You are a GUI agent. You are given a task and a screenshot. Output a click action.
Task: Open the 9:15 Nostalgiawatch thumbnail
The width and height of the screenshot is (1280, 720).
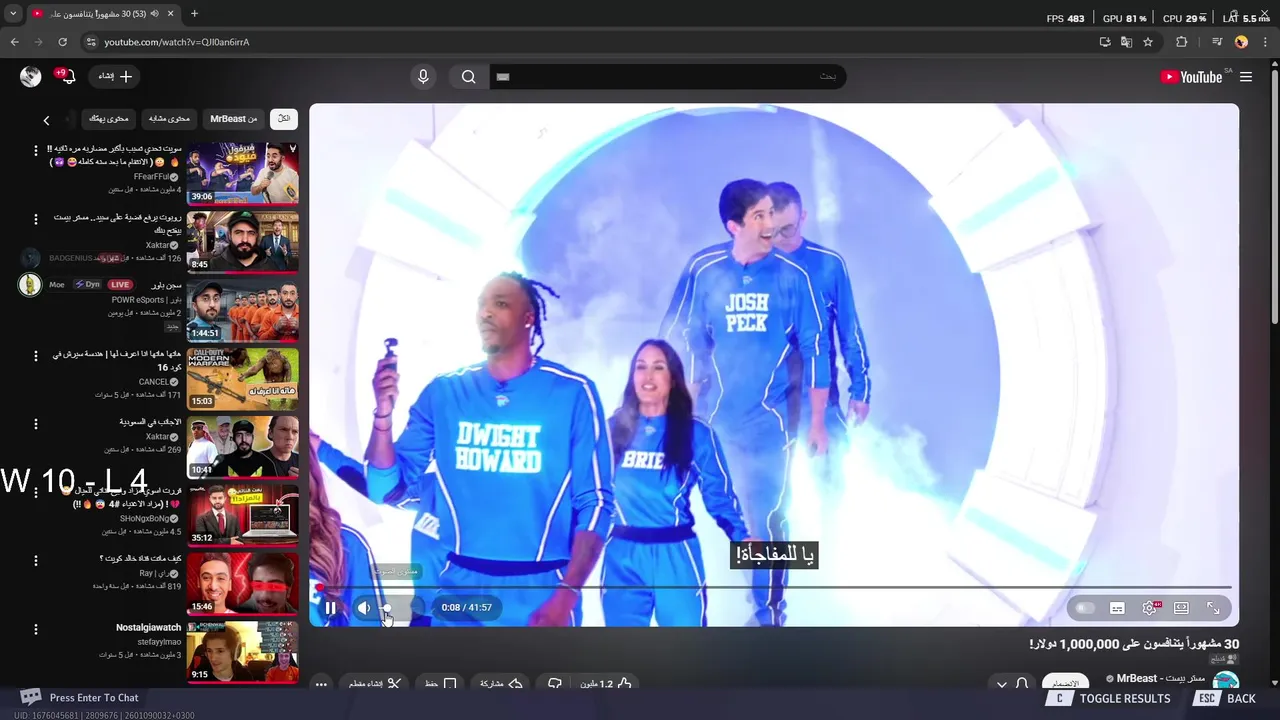(243, 651)
